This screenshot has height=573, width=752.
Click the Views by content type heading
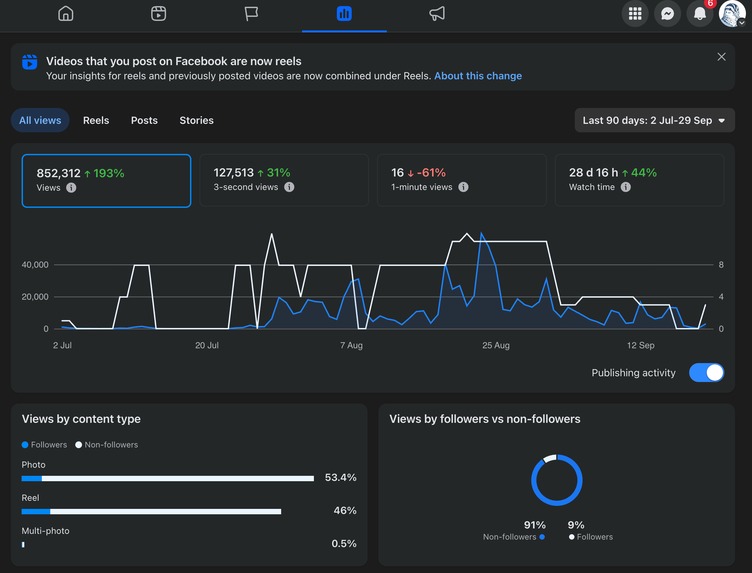click(x=81, y=419)
